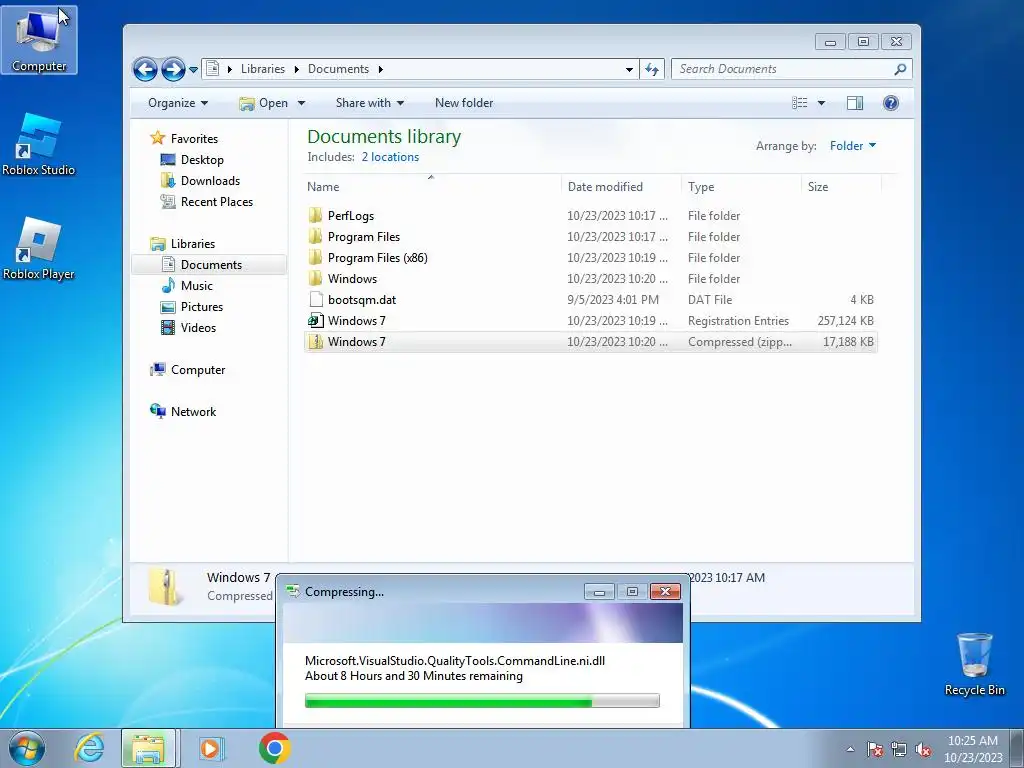Select Libraries in navigation pane

click(x=193, y=244)
